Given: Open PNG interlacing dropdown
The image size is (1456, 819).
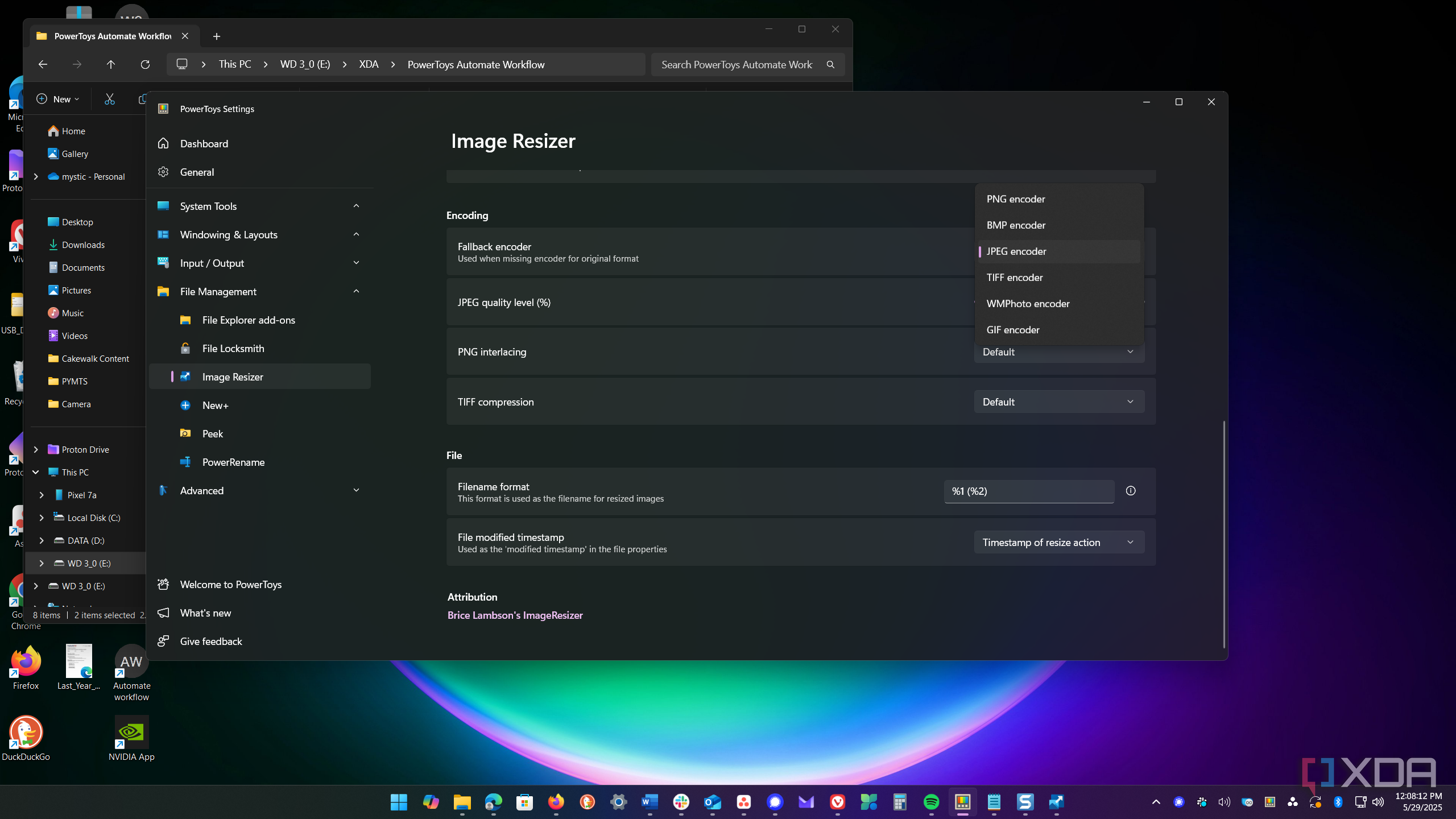Looking at the screenshot, I should (x=1059, y=351).
